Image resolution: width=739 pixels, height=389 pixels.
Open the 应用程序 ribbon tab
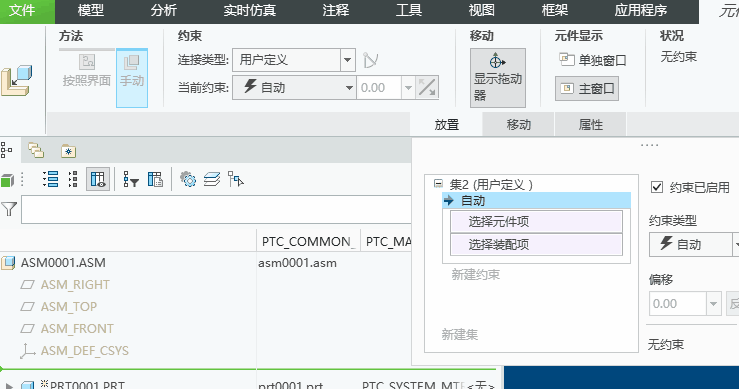pyautogui.click(x=640, y=10)
